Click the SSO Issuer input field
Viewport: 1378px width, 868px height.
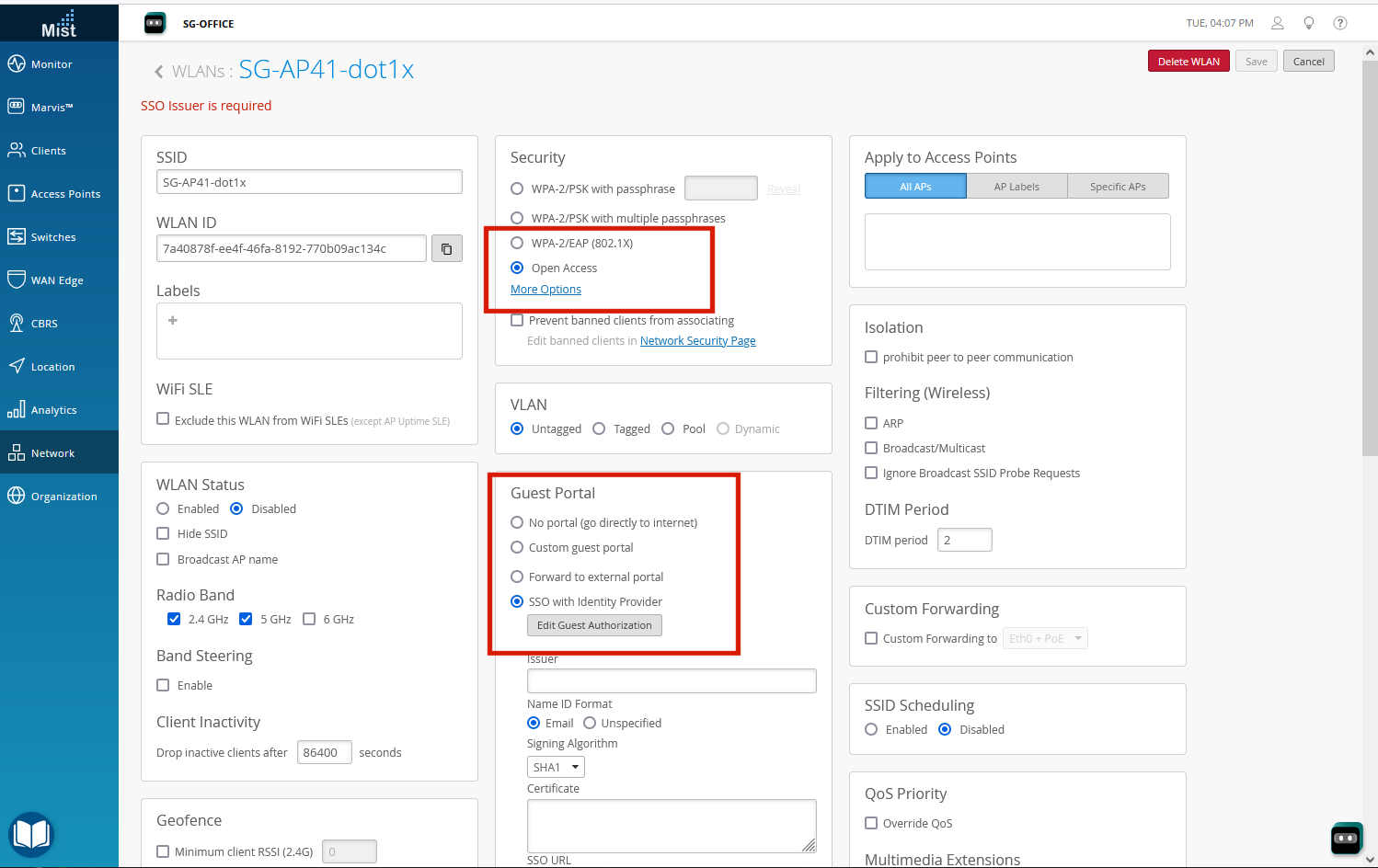pyautogui.click(x=671, y=681)
